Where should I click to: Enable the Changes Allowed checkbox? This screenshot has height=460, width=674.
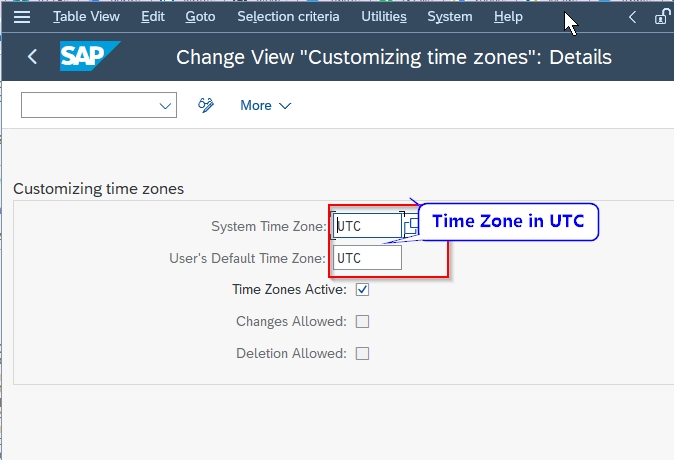tap(363, 321)
